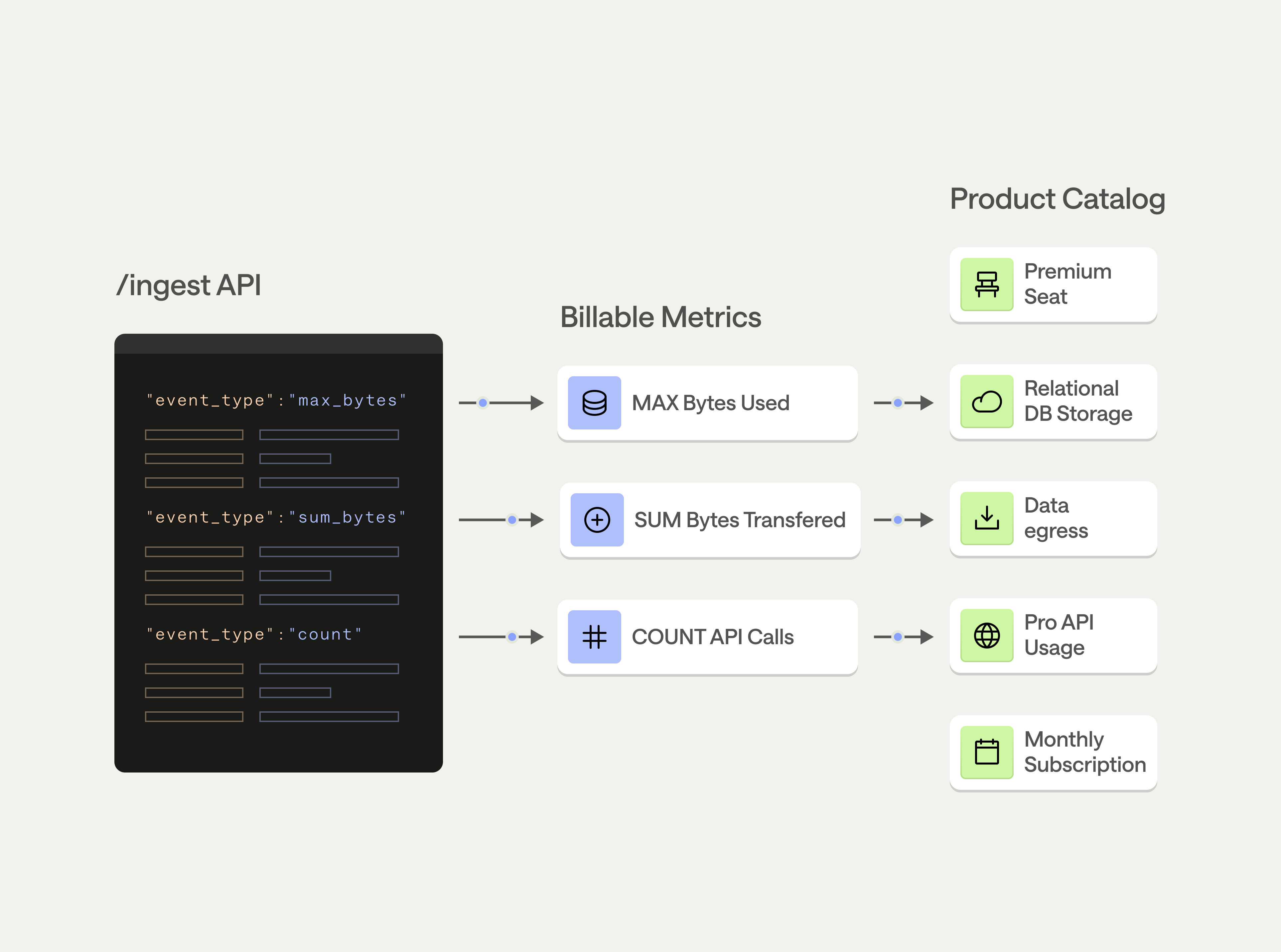The width and height of the screenshot is (1281, 952).
Task: Click the max_bytes event_type code line
Action: (x=276, y=401)
